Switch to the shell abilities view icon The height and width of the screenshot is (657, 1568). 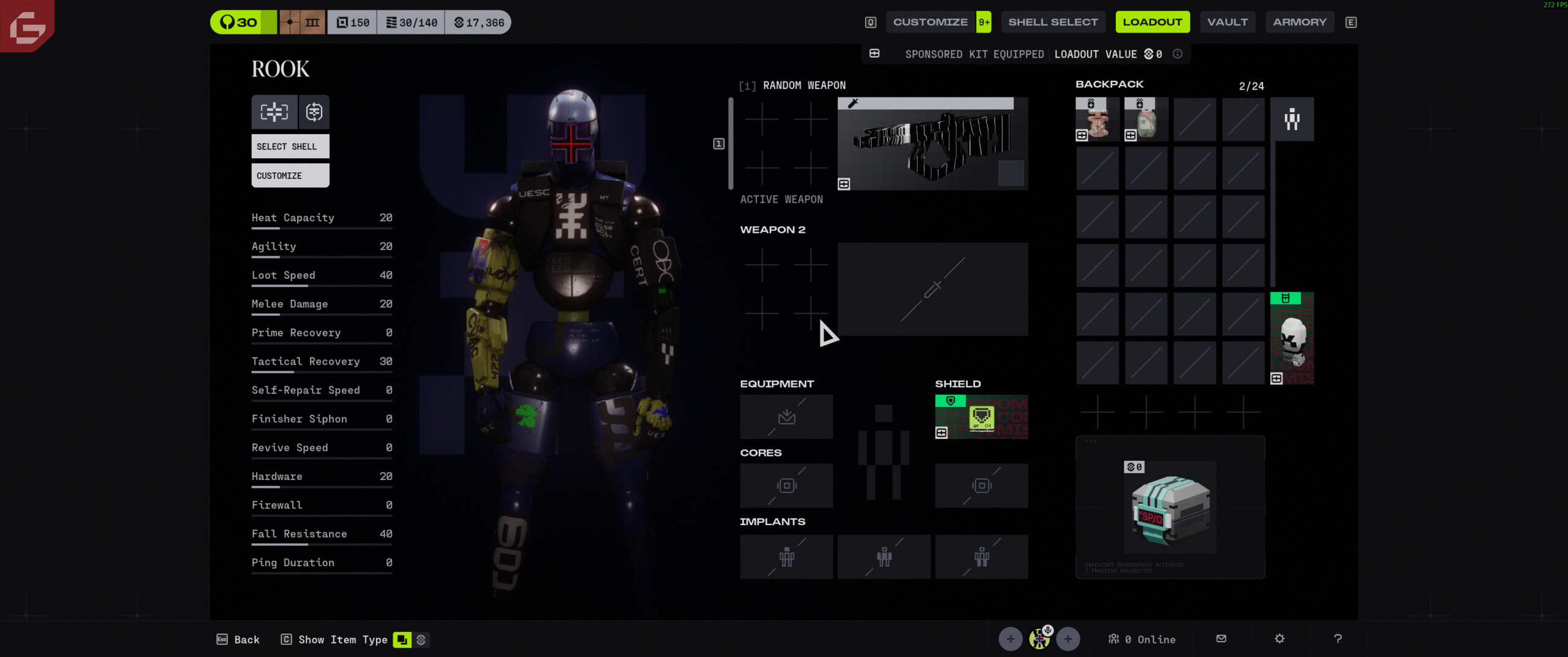(314, 112)
